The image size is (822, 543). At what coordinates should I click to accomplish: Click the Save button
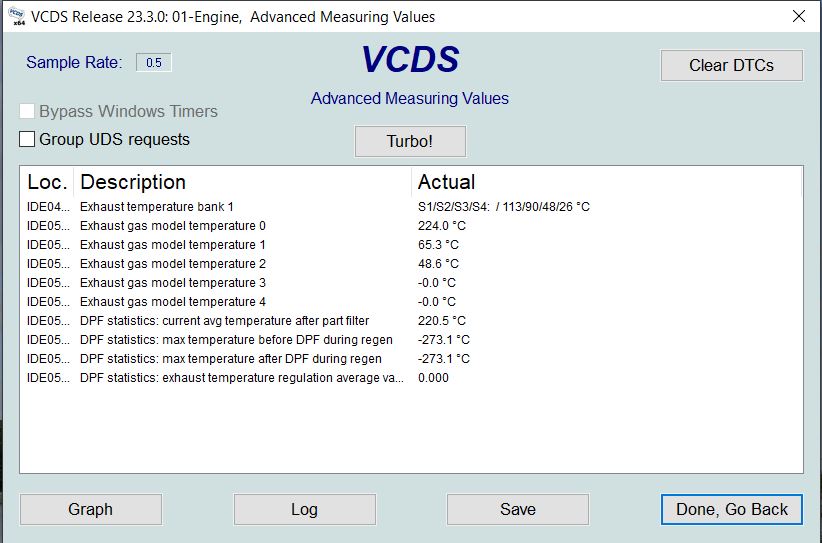pos(517,509)
